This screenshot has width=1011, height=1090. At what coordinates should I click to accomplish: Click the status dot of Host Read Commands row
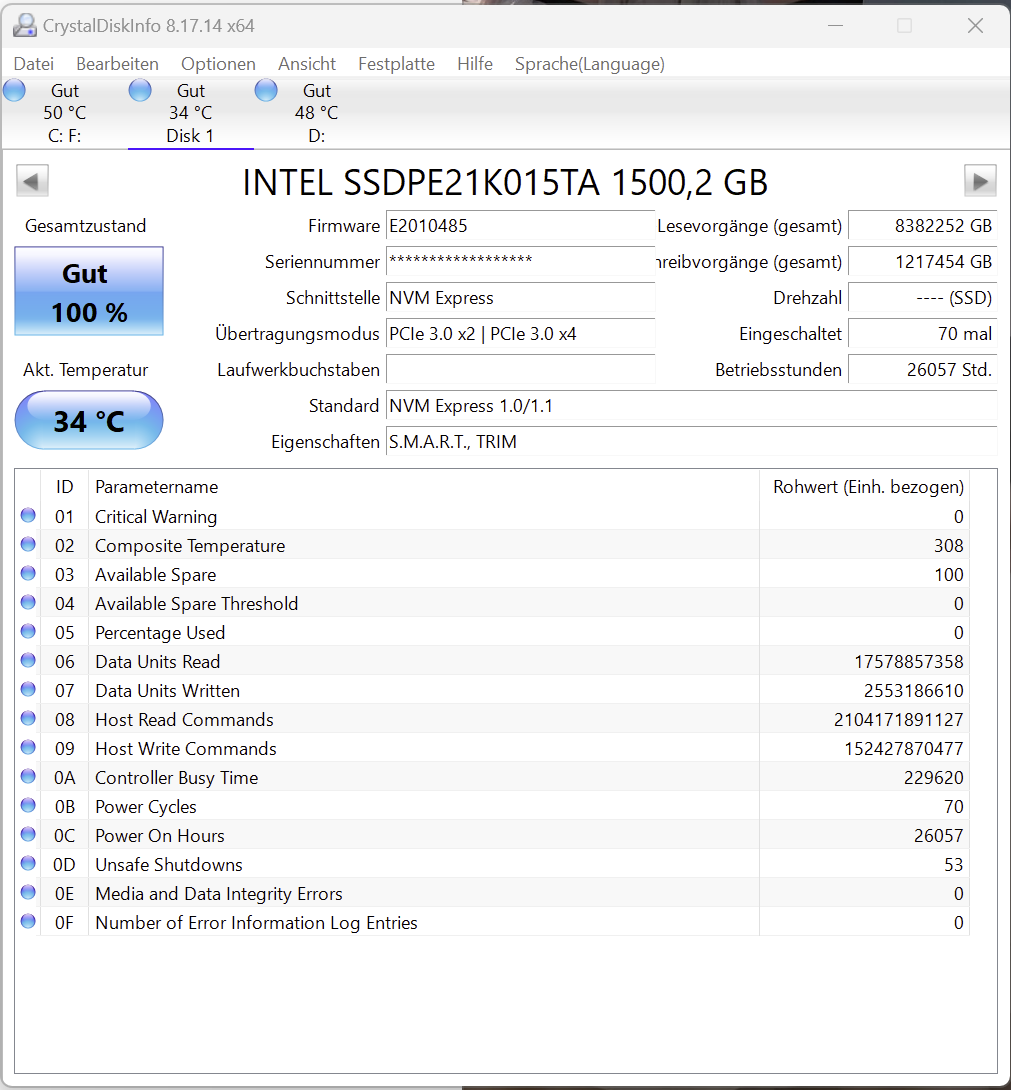click(28, 718)
